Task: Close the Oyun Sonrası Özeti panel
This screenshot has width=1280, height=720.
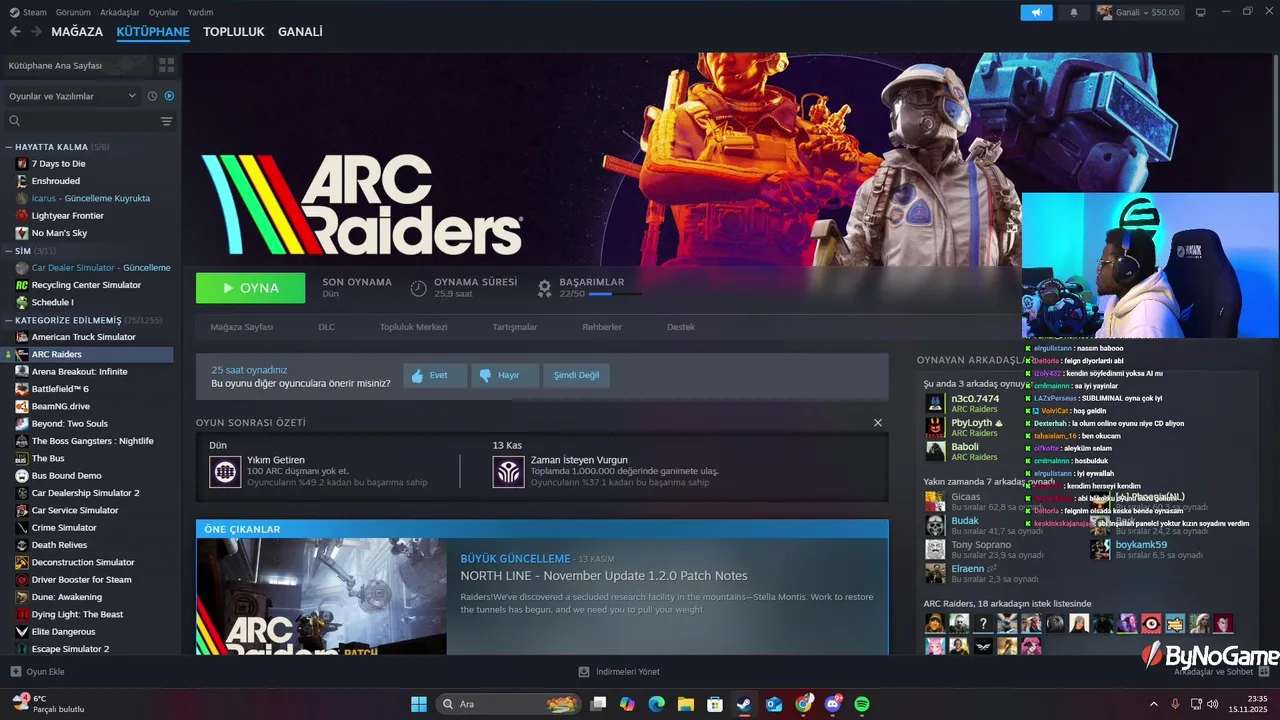Action: (878, 423)
